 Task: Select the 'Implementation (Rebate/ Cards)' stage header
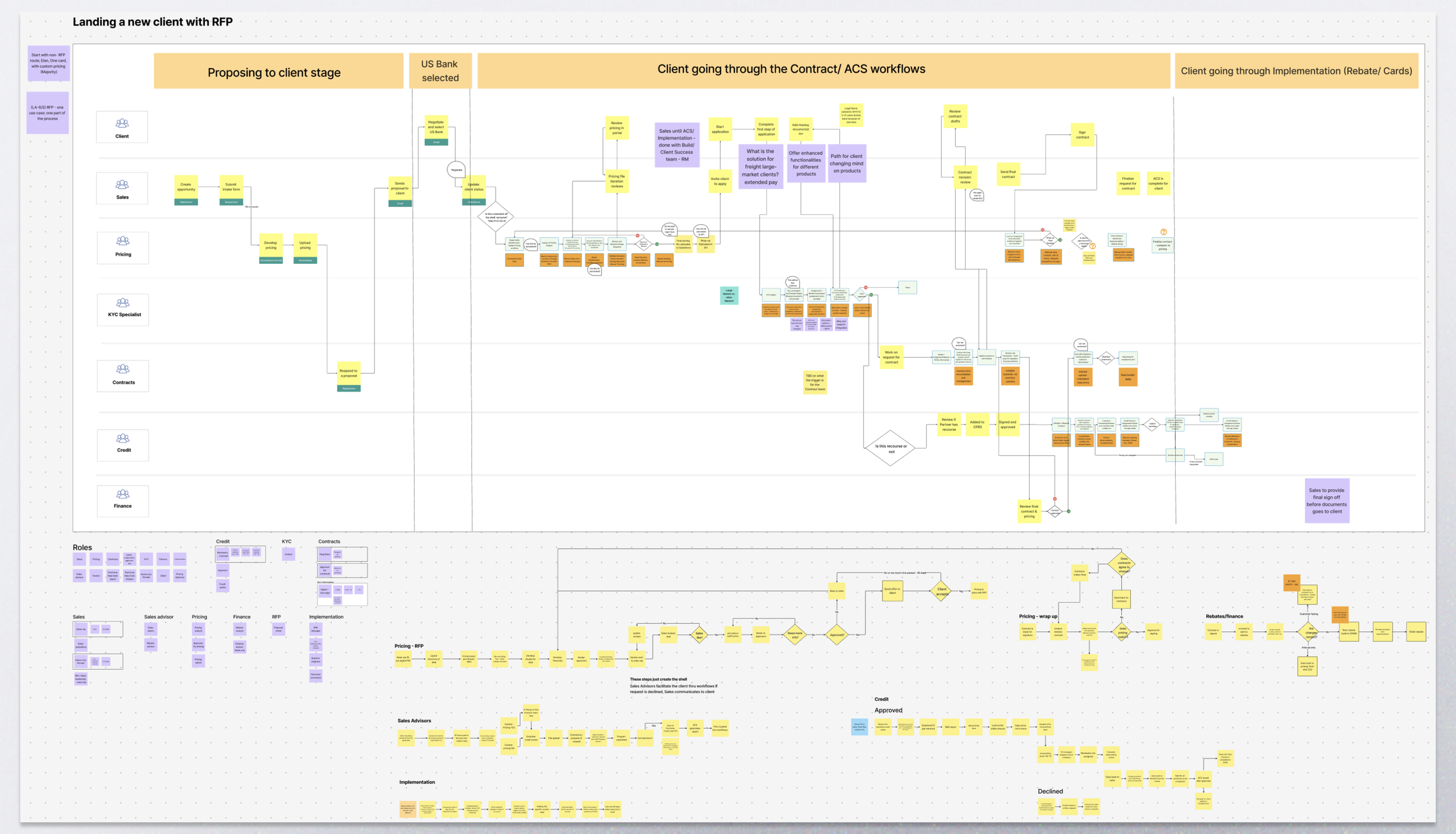pyautogui.click(x=1296, y=71)
